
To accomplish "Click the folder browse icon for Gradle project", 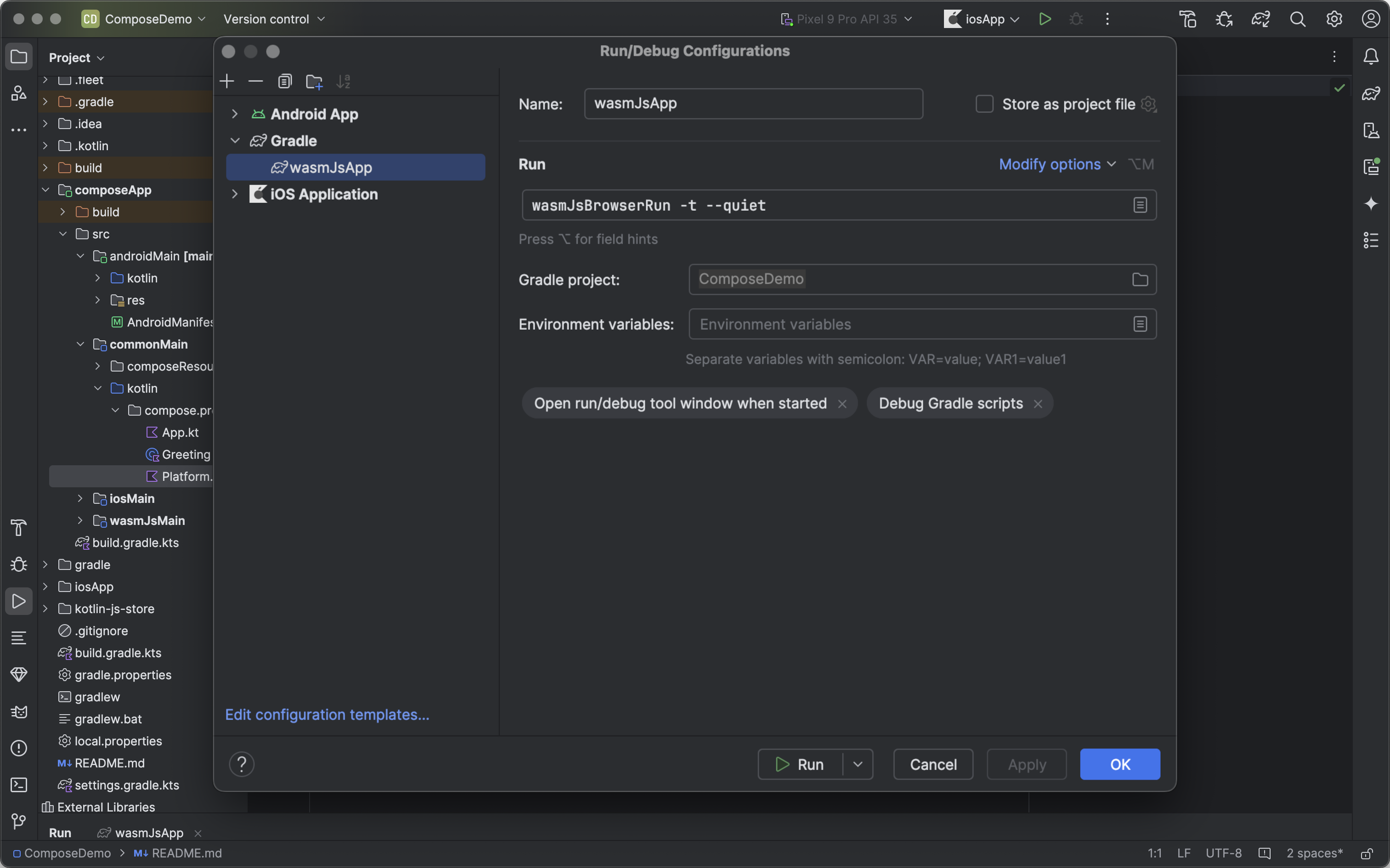I will (x=1140, y=279).
